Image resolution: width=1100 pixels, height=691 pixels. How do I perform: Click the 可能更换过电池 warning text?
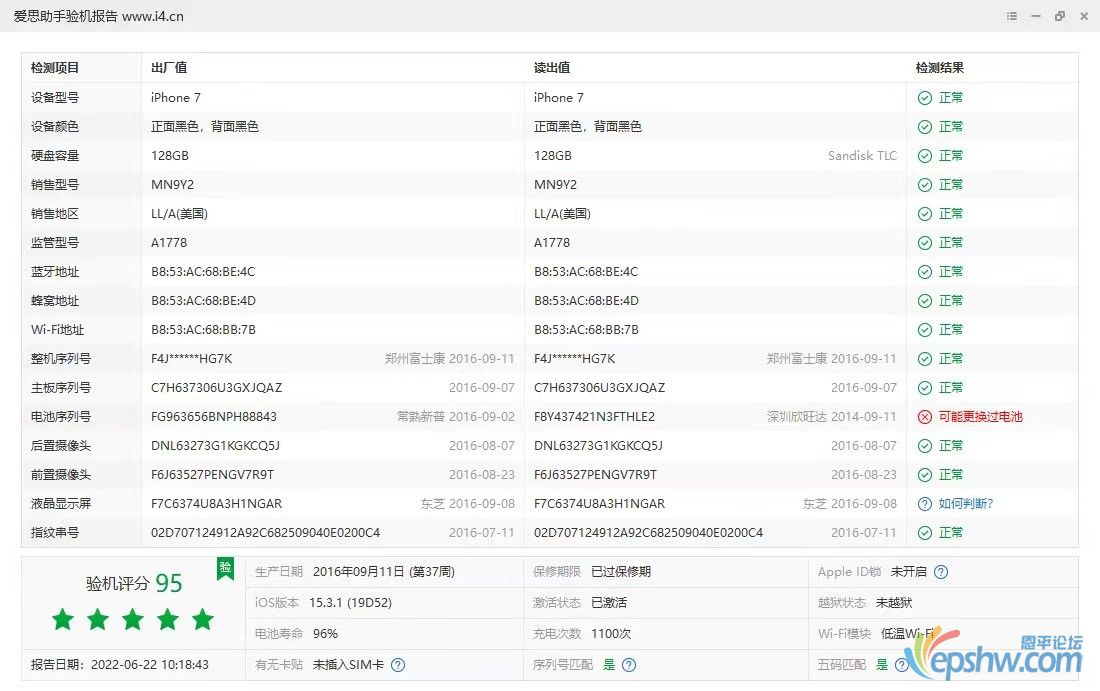981,417
